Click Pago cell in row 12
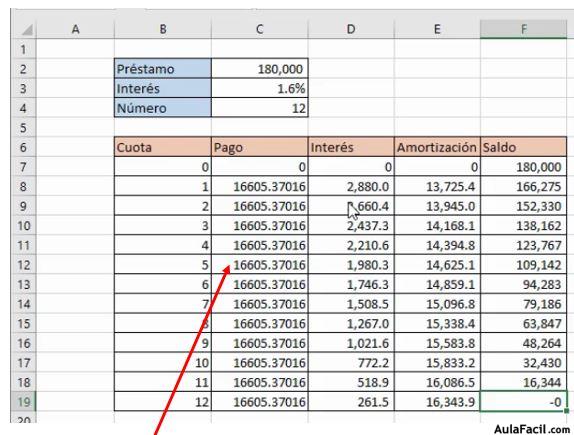574x435 pixels. tap(260, 265)
